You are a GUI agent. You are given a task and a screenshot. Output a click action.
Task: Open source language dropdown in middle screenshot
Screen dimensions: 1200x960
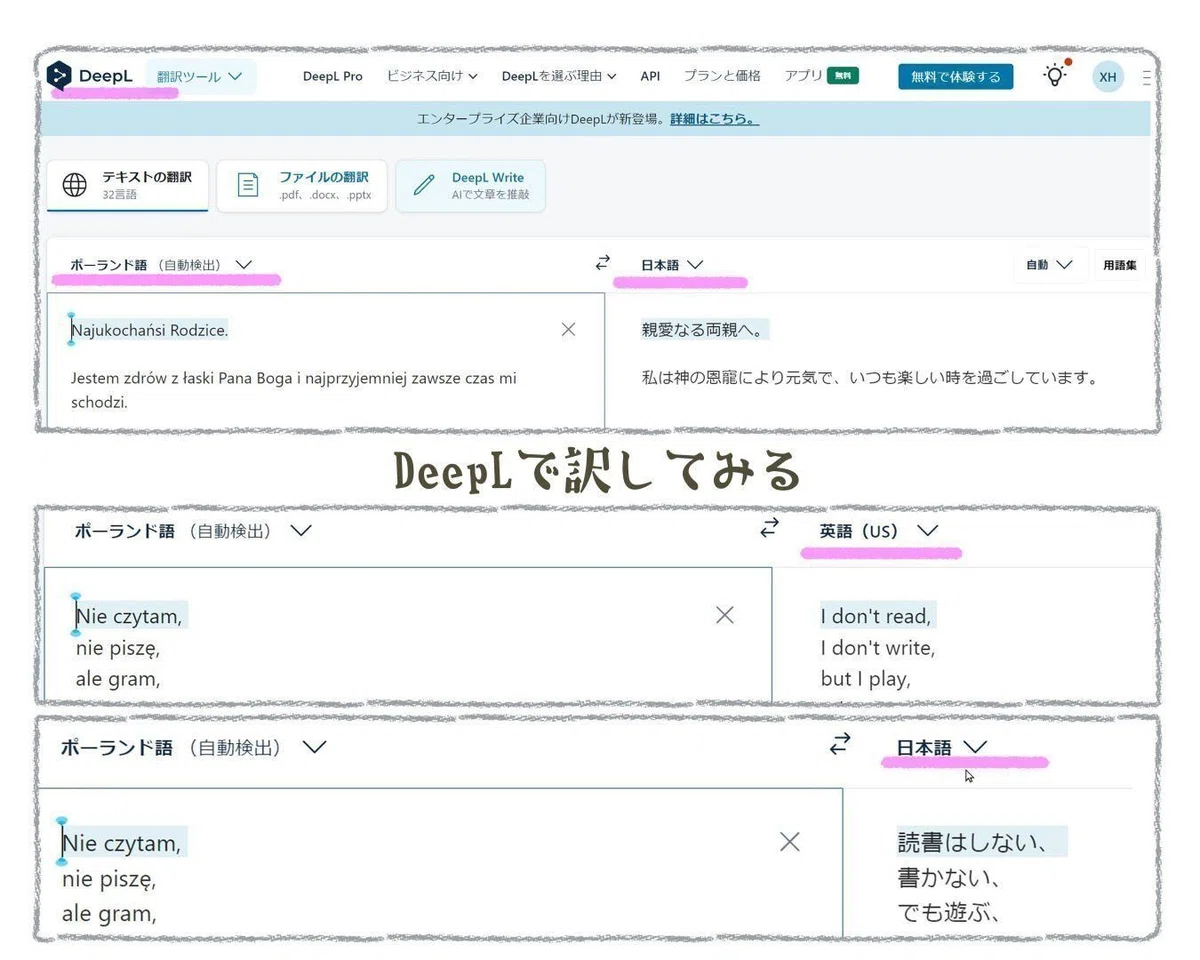pos(192,531)
